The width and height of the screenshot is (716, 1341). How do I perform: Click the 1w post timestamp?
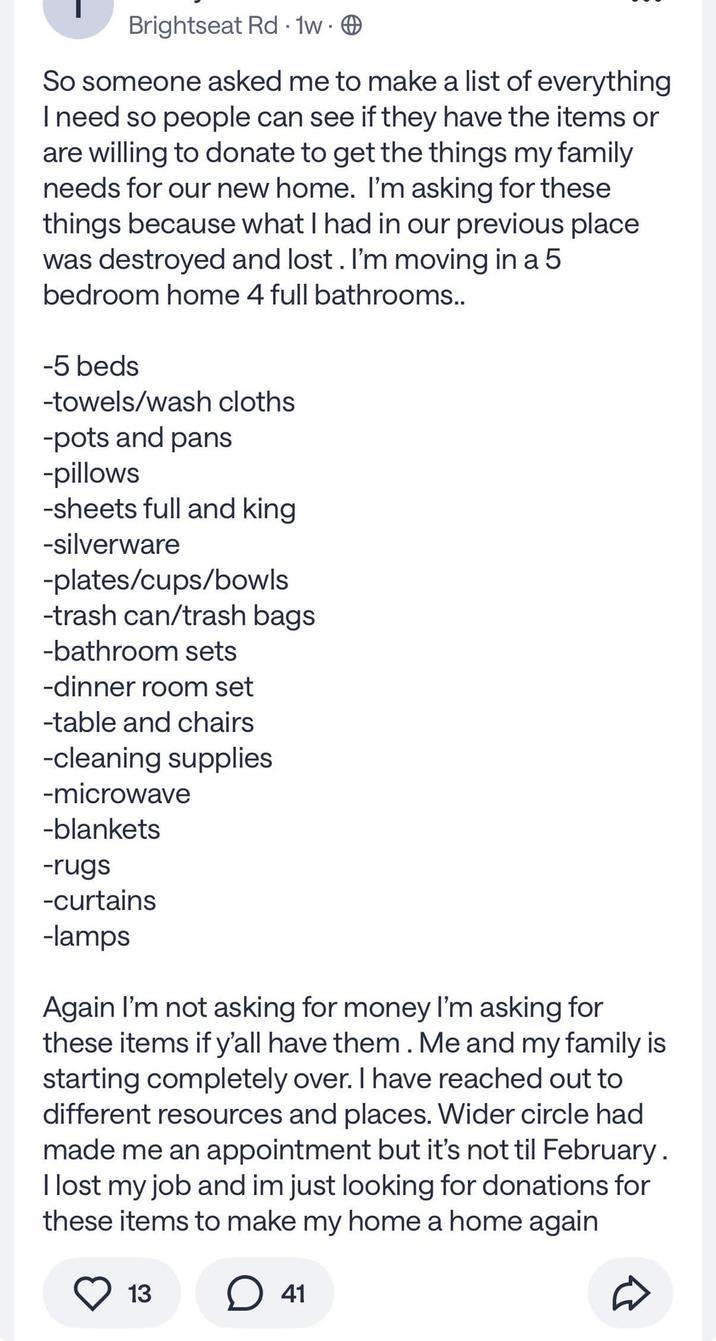(307, 26)
